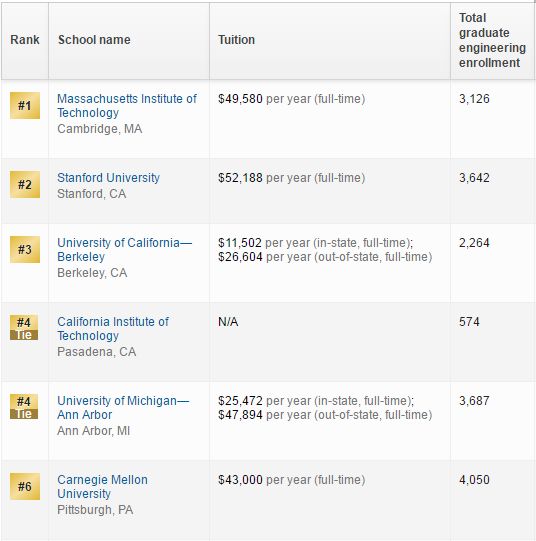Click the gold #6 rank badge
536x541 pixels.
click(25, 486)
